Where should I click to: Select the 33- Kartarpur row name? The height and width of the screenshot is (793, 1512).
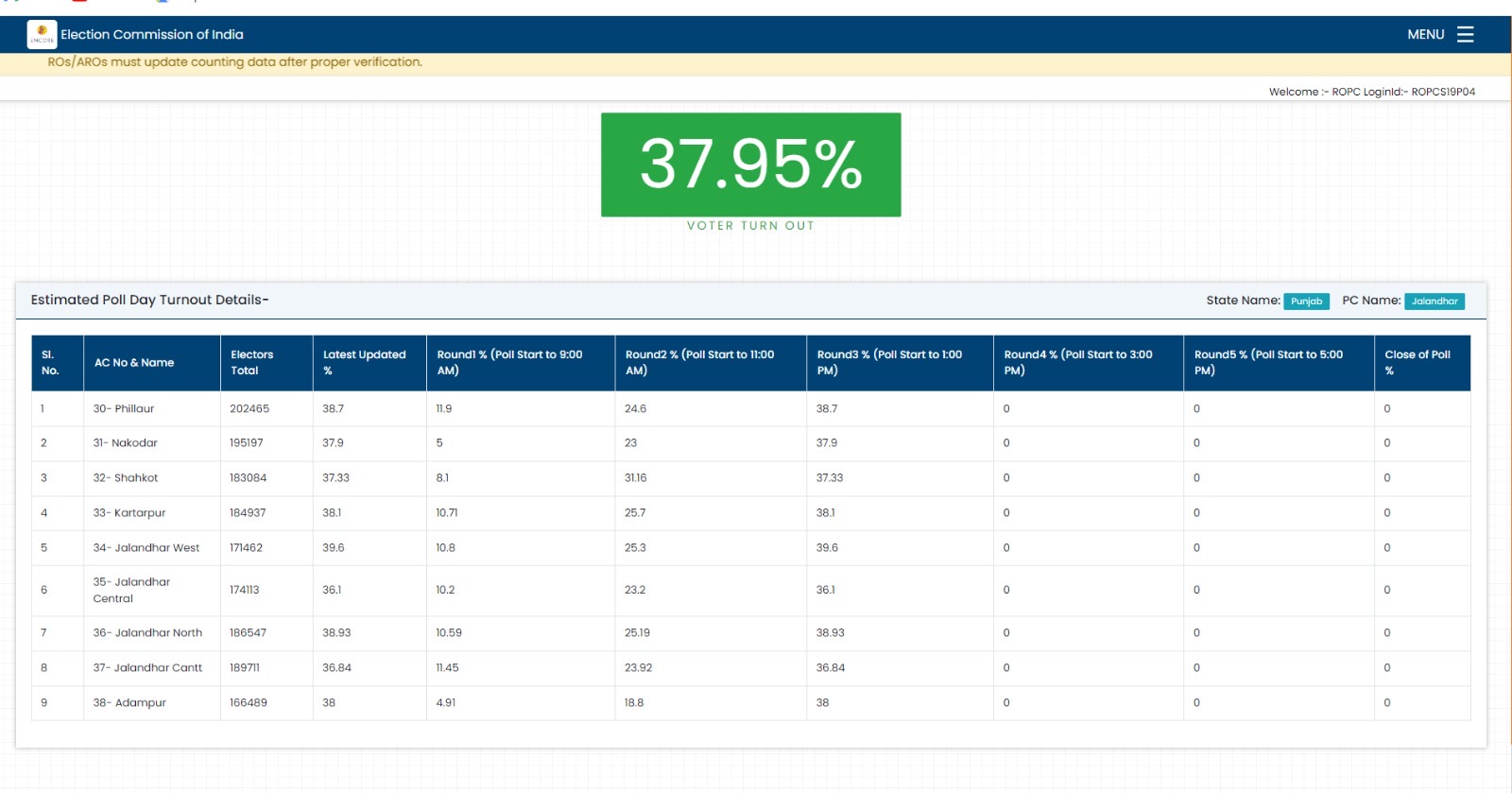click(x=129, y=512)
